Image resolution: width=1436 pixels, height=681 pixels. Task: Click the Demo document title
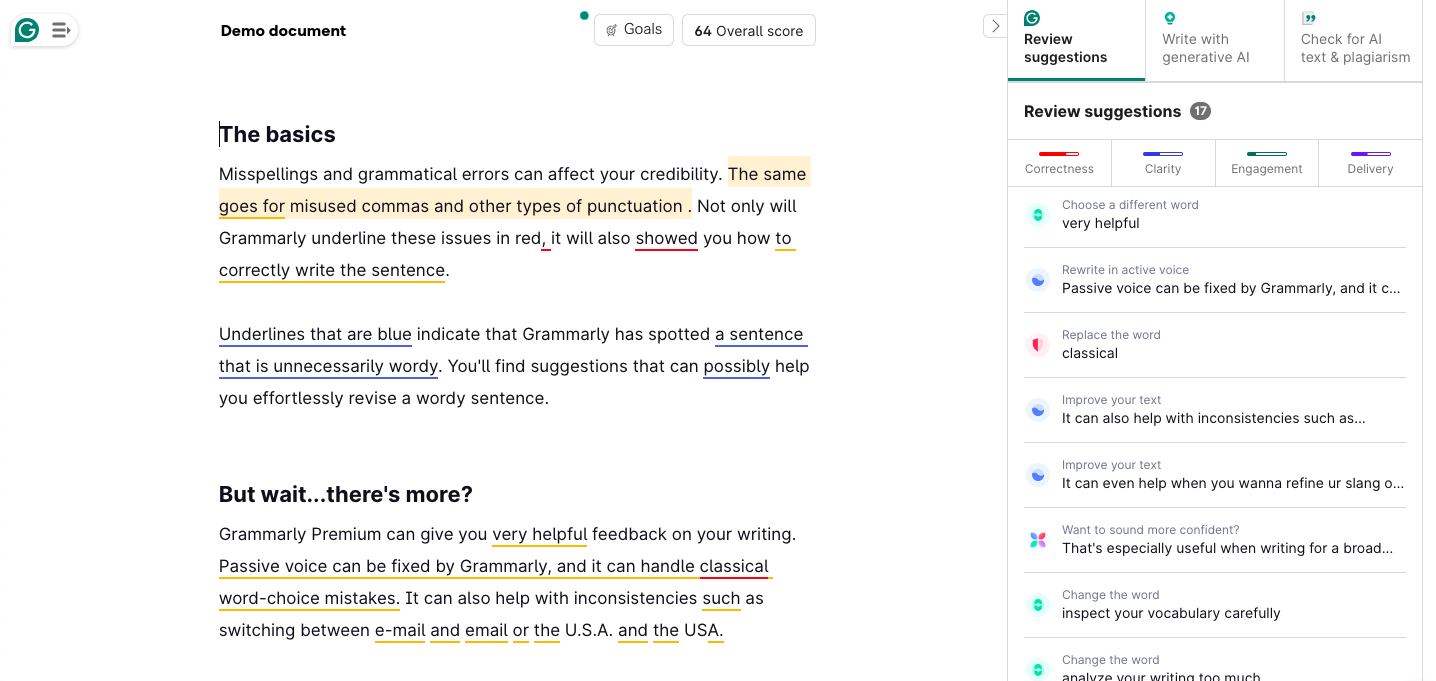[283, 31]
